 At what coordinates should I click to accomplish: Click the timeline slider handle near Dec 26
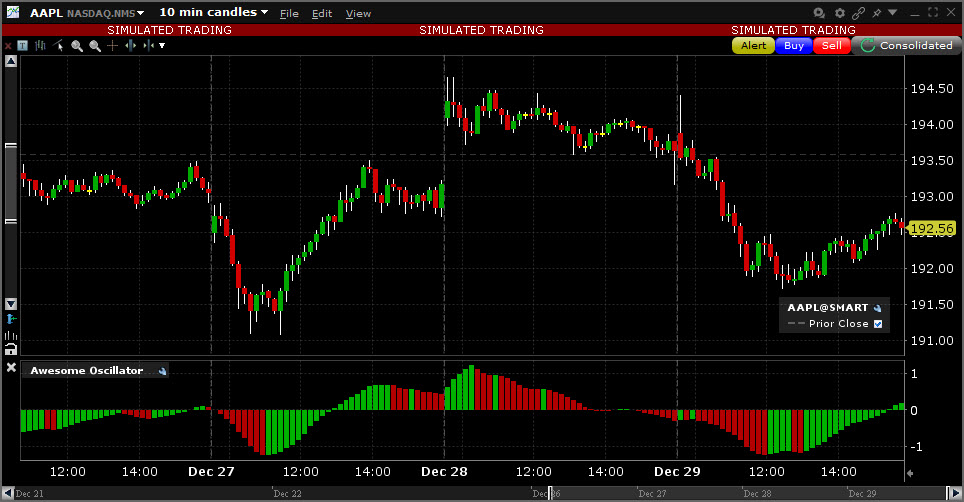[x=551, y=493]
